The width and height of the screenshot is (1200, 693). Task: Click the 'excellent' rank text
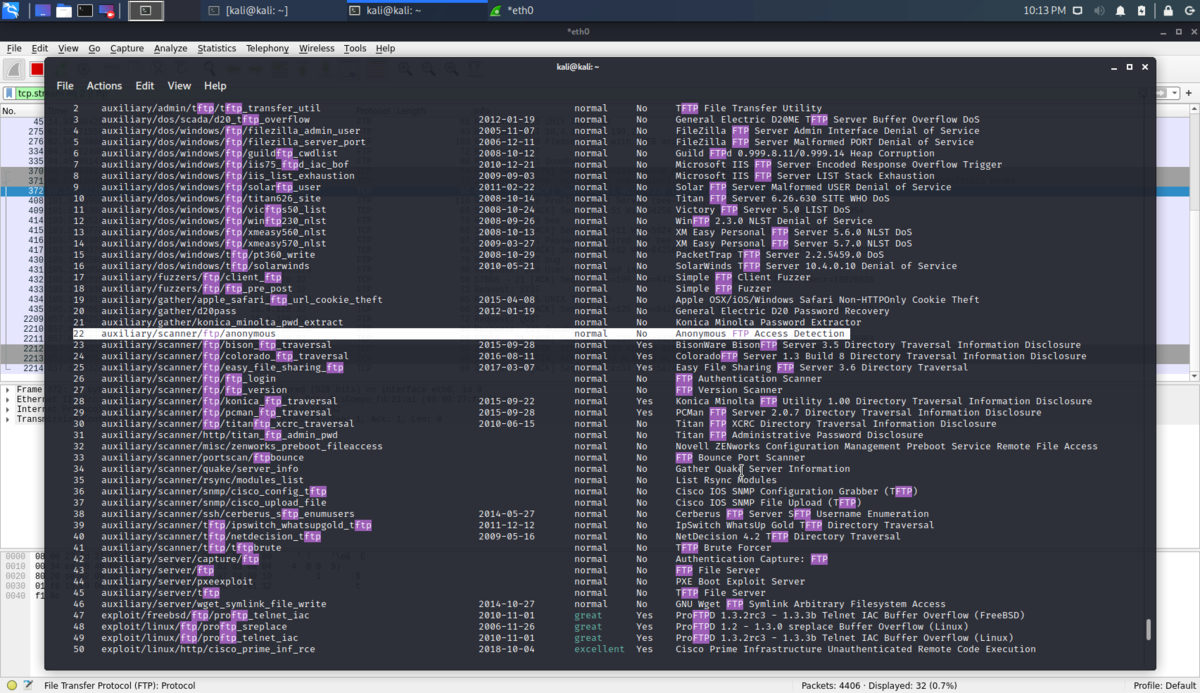[x=599, y=649]
